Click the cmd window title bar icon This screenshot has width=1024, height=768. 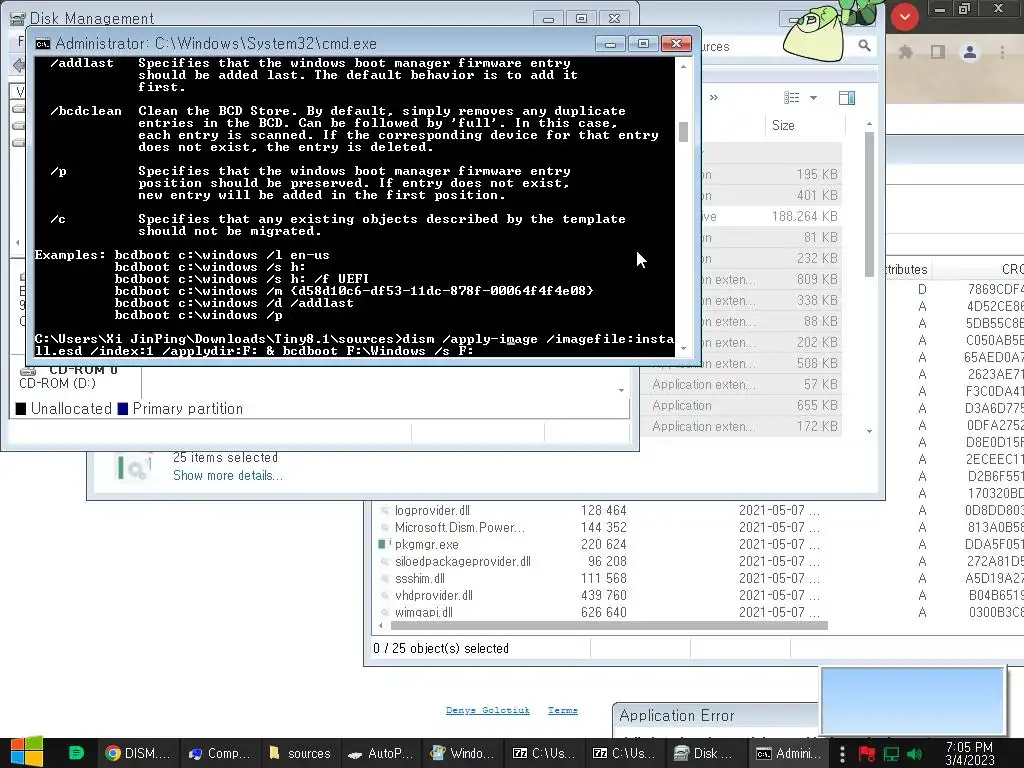coord(43,44)
